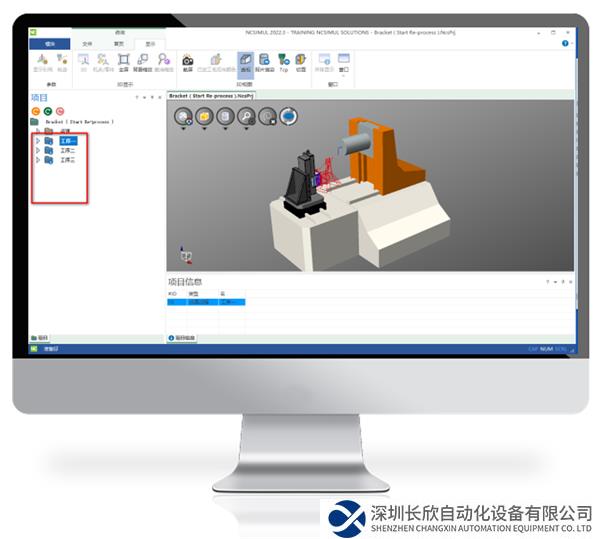Image resolution: width=600 pixels, height=539 pixels.
Task: Toggle the highlighted 画框 view button in the ribbon
Action: [x=245, y=61]
